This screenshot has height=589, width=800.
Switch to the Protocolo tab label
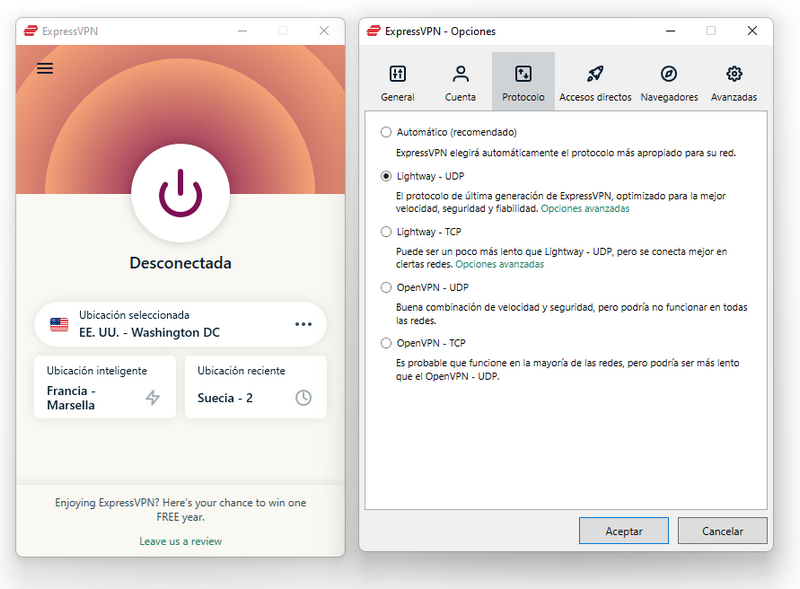click(x=523, y=97)
